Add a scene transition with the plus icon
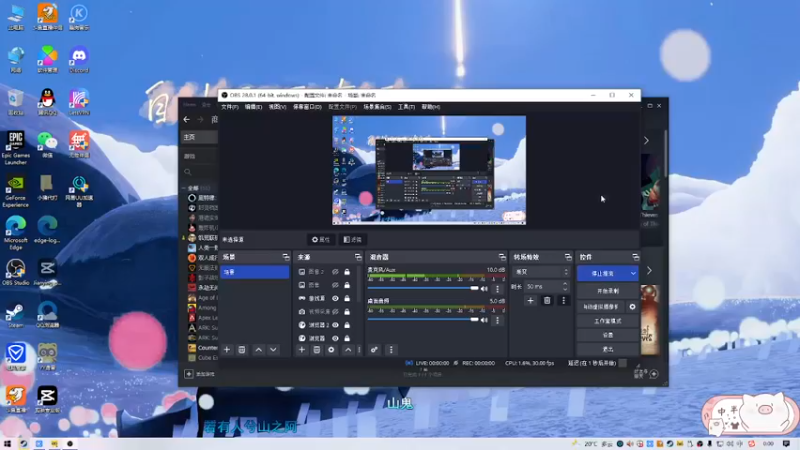This screenshot has width=800, height=450. [530, 301]
